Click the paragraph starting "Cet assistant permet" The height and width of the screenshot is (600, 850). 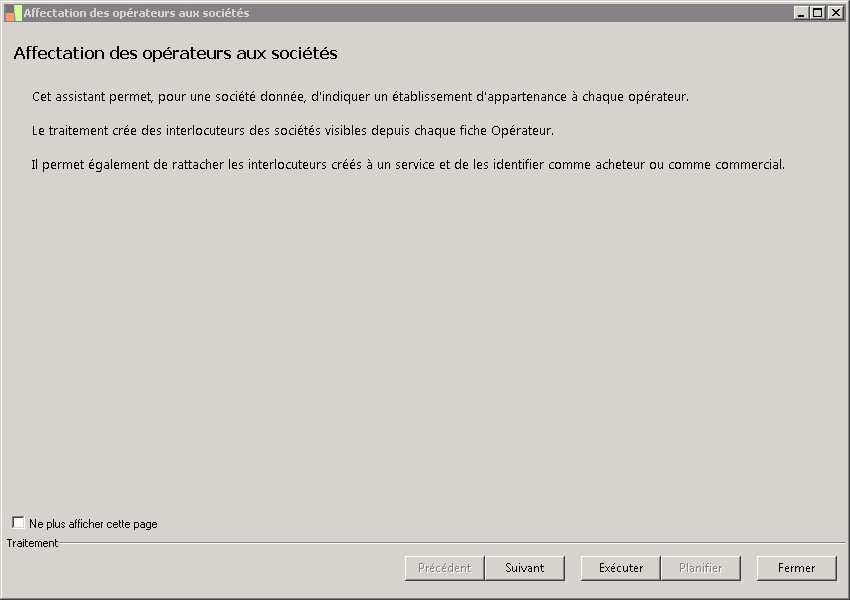(x=360, y=97)
